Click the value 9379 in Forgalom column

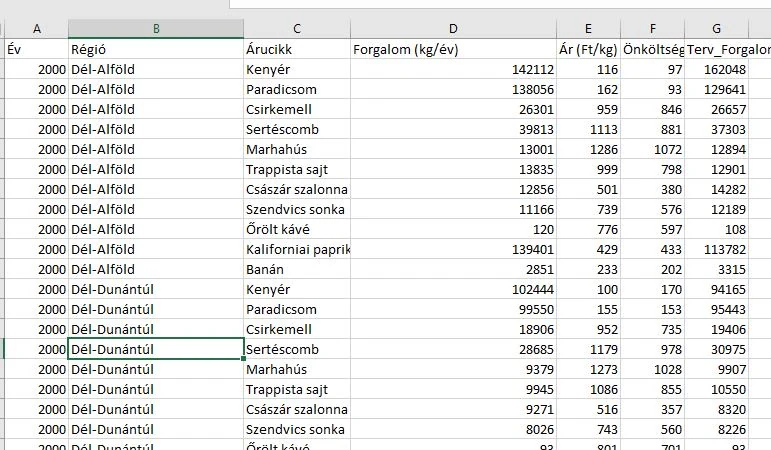(x=453, y=369)
